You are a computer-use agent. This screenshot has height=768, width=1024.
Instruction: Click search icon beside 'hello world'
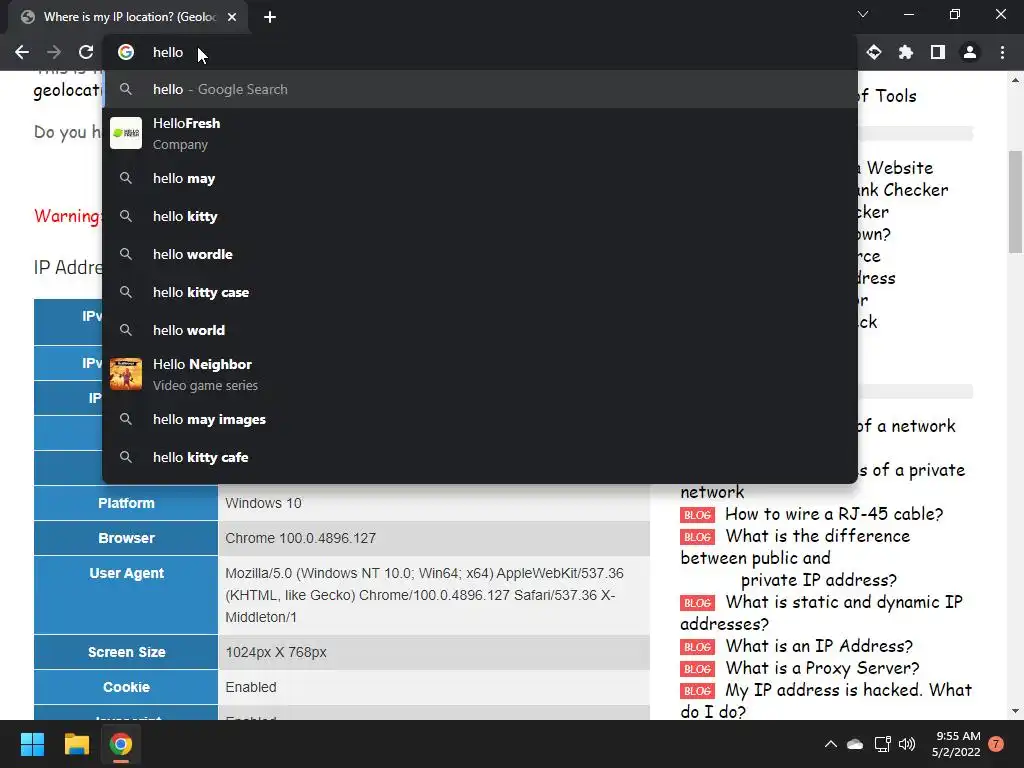(x=126, y=329)
